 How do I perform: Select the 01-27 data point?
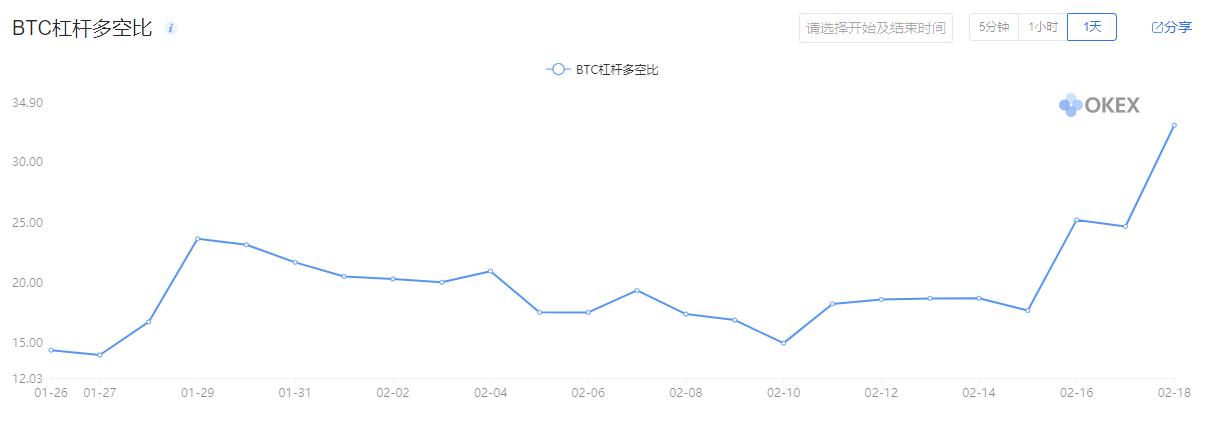[x=100, y=355]
